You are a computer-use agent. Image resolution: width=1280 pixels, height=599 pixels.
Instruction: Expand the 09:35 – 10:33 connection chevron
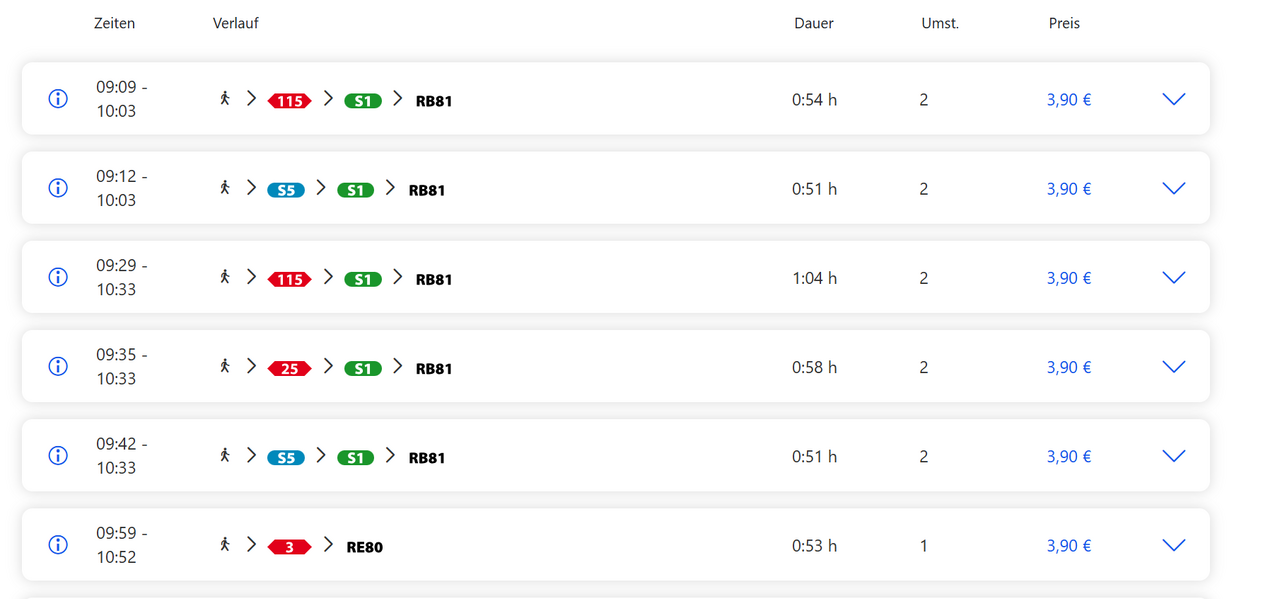(1174, 366)
